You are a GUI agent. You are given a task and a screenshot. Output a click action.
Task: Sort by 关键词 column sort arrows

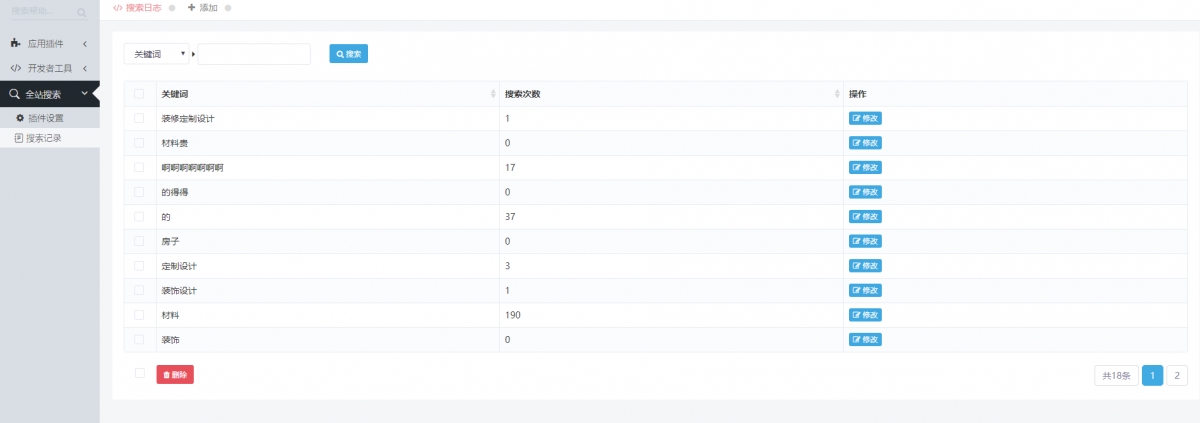click(493, 94)
